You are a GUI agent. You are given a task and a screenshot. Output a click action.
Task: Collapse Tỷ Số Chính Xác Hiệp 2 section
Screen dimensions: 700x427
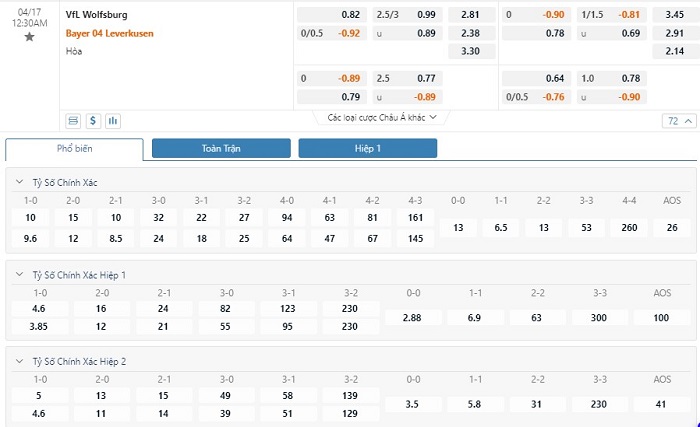(21, 361)
